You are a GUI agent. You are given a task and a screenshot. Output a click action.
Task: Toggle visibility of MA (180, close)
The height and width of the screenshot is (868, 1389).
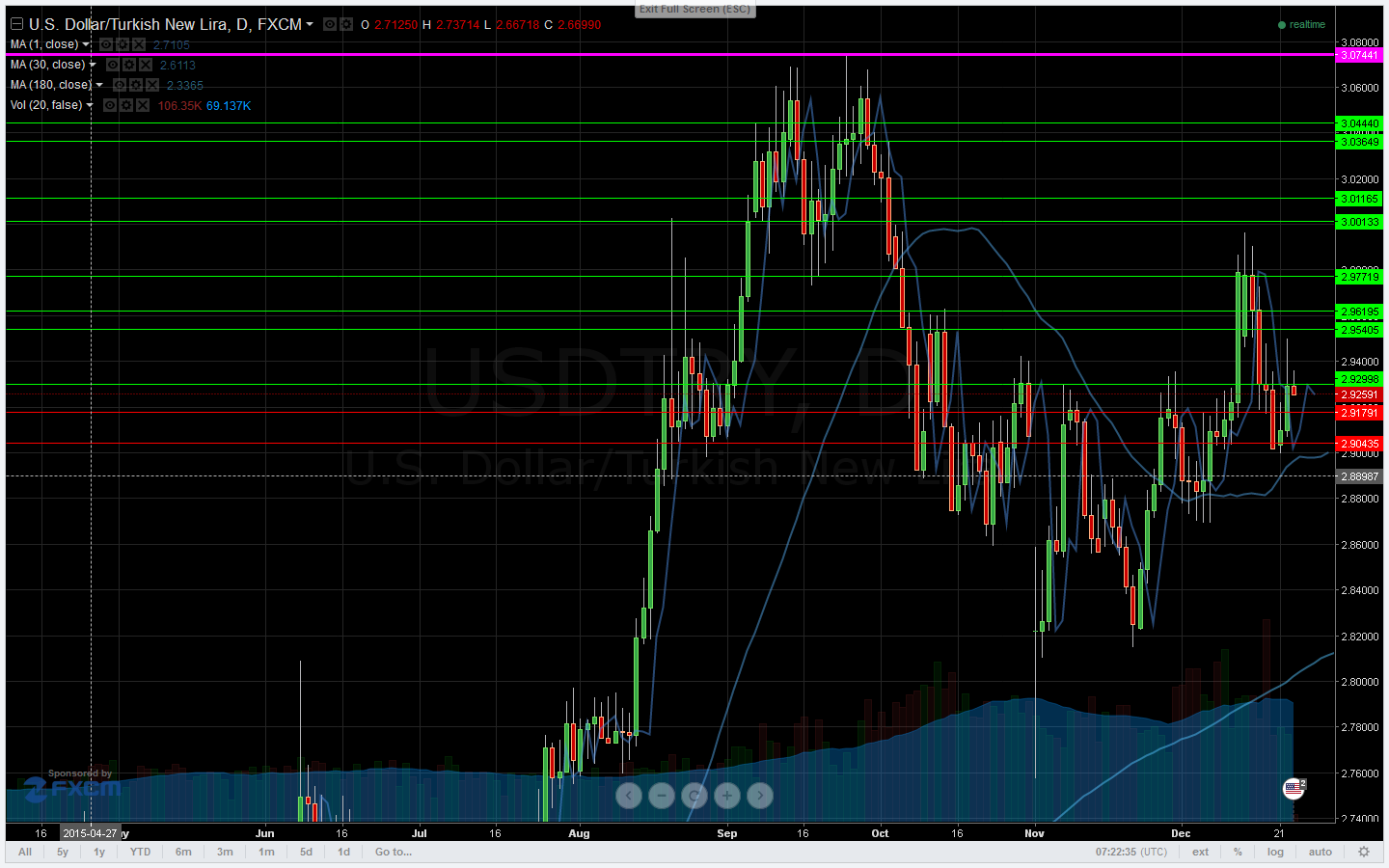point(120,85)
